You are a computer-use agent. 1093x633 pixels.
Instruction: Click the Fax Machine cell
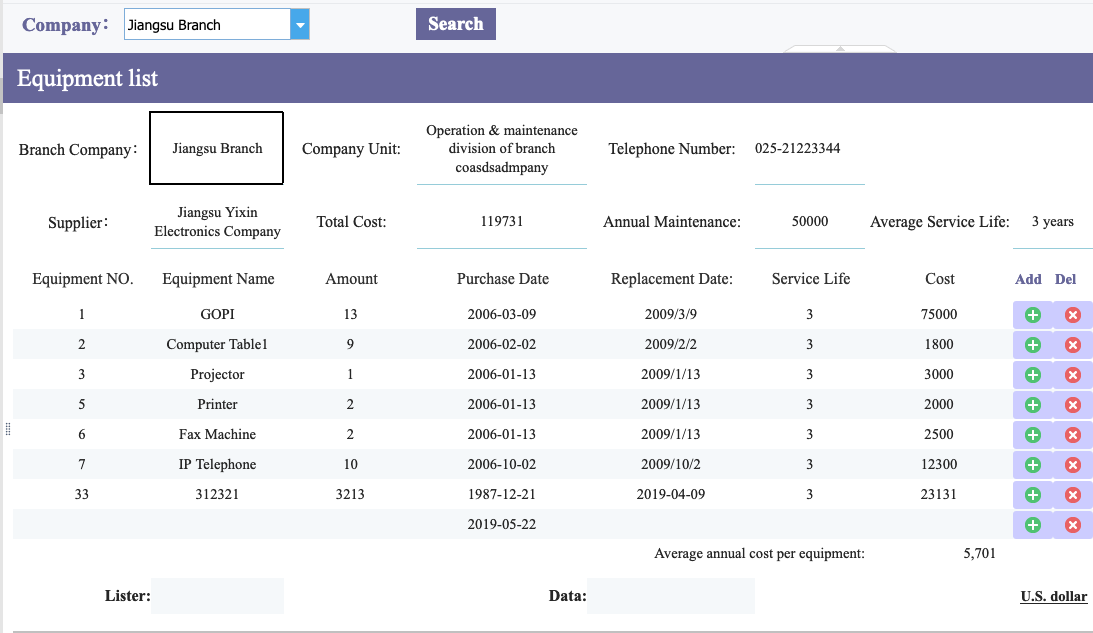tap(217, 434)
